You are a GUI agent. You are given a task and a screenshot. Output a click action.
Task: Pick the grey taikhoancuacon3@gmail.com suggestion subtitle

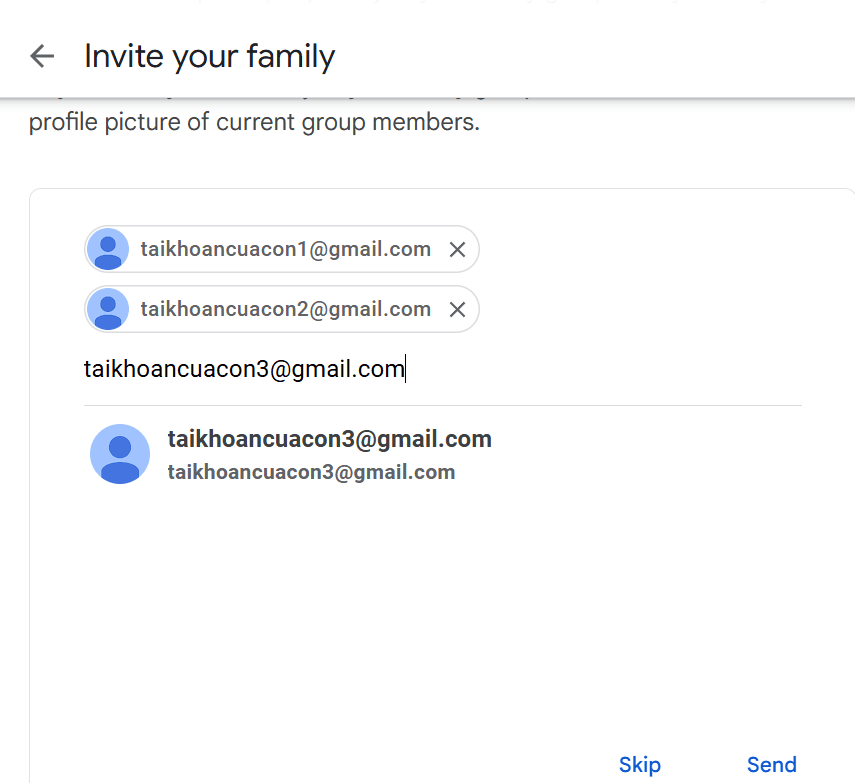311,472
